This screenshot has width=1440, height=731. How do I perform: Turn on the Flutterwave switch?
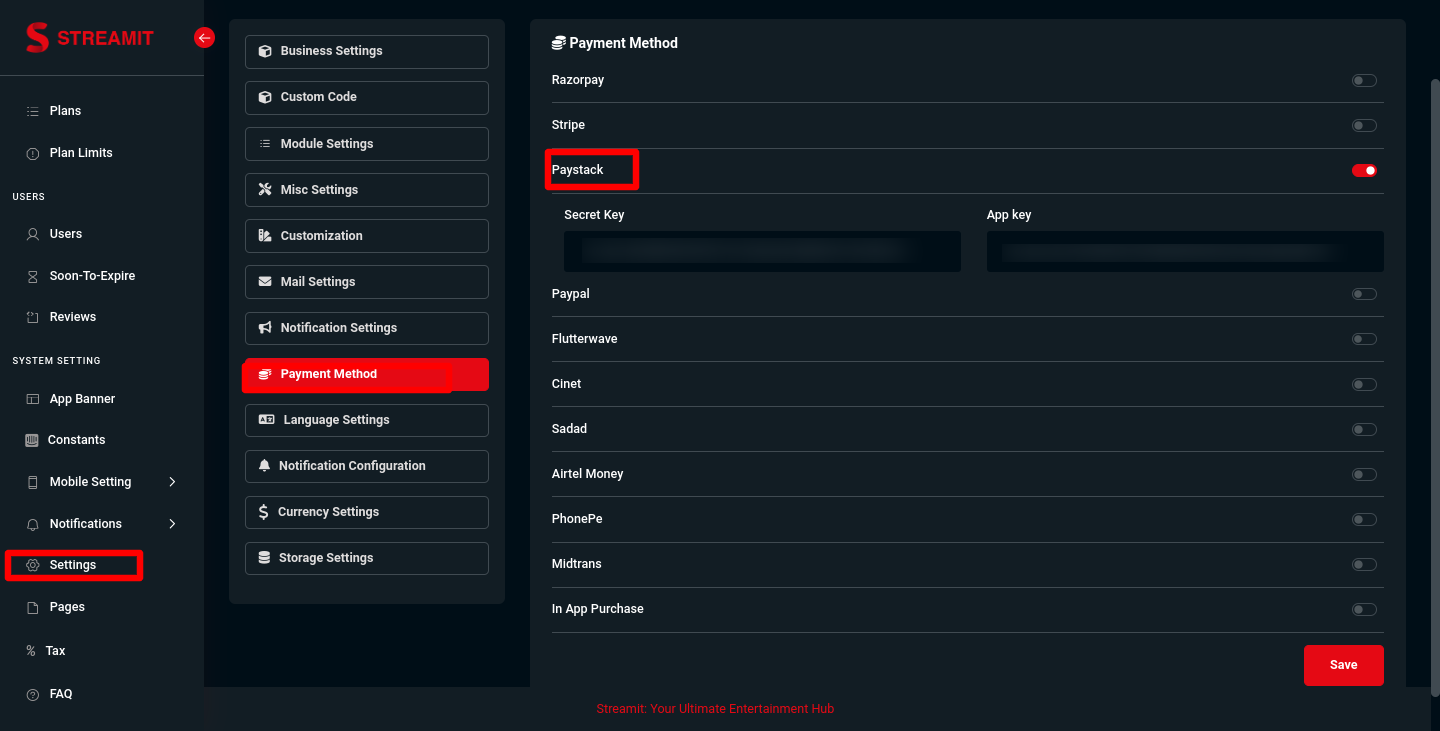(1364, 339)
